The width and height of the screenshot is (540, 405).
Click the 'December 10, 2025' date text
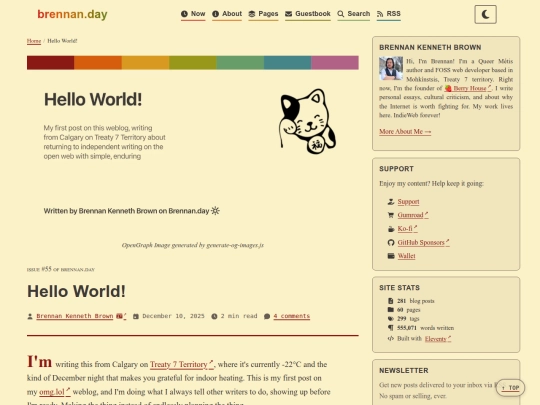[173, 316]
